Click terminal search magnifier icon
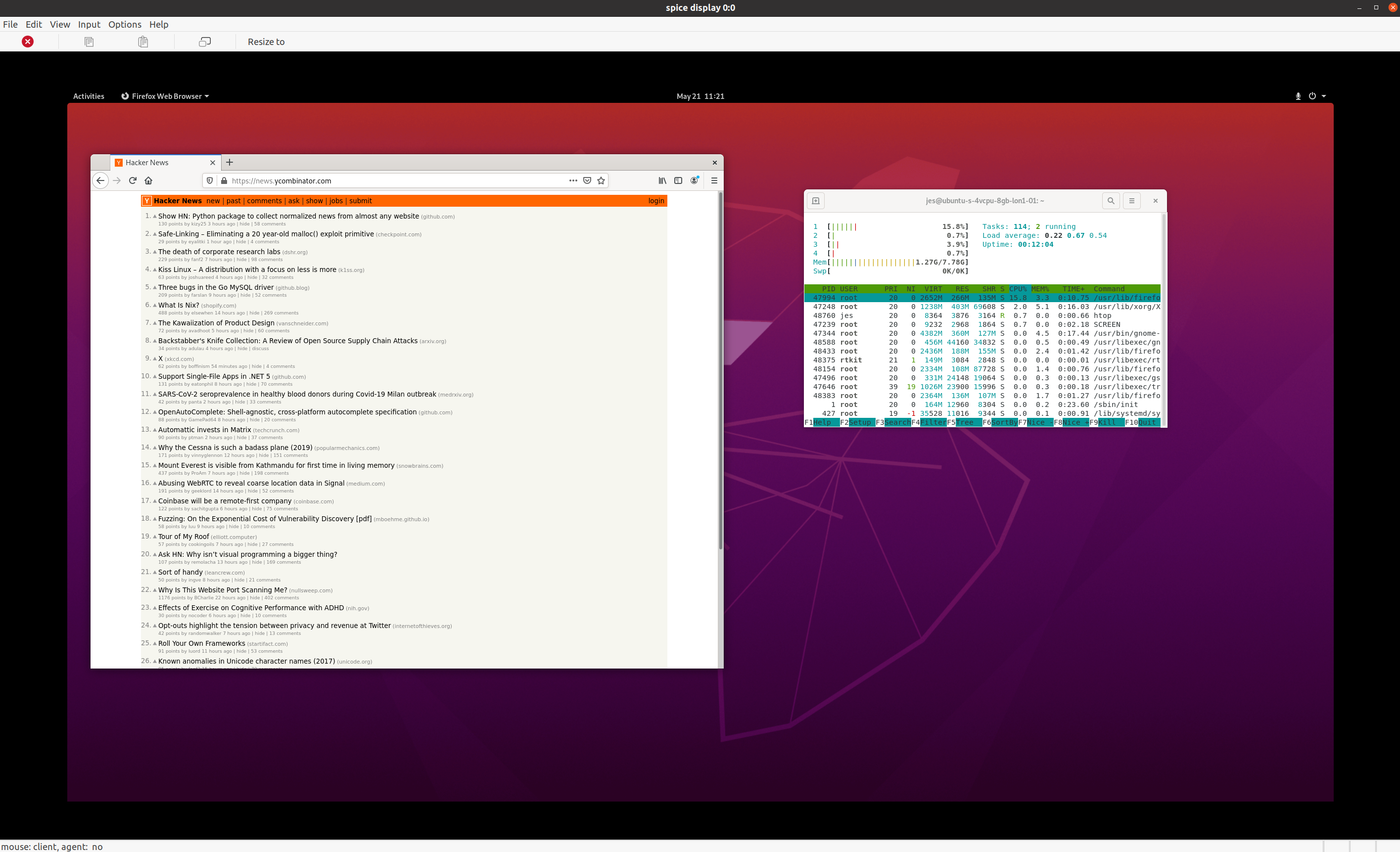Viewport: 1400px width, 852px height. [x=1111, y=200]
